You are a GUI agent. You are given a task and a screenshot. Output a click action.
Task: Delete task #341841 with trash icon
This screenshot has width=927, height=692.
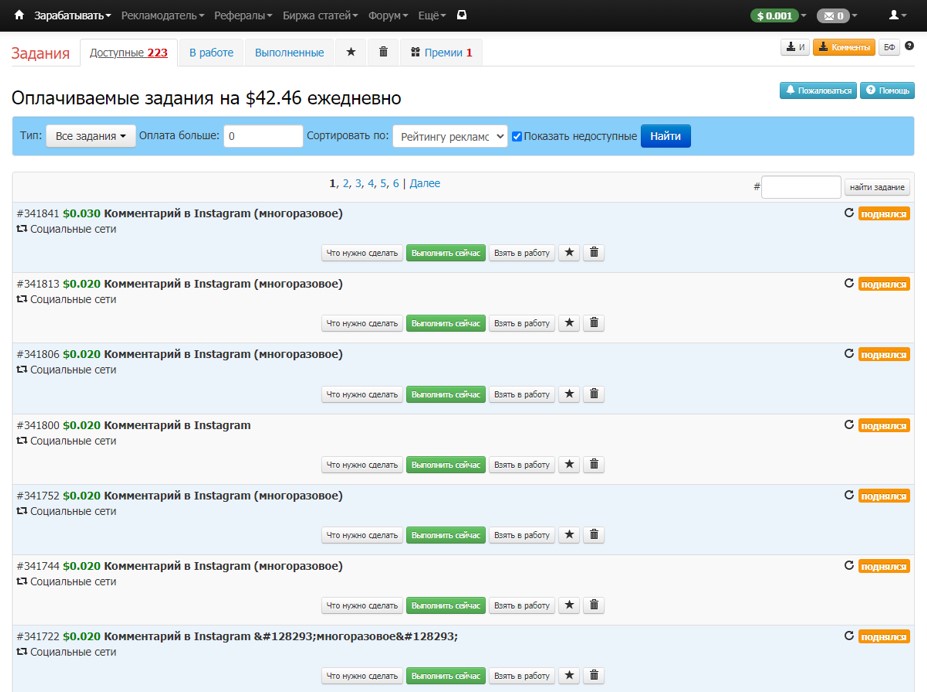coord(594,252)
